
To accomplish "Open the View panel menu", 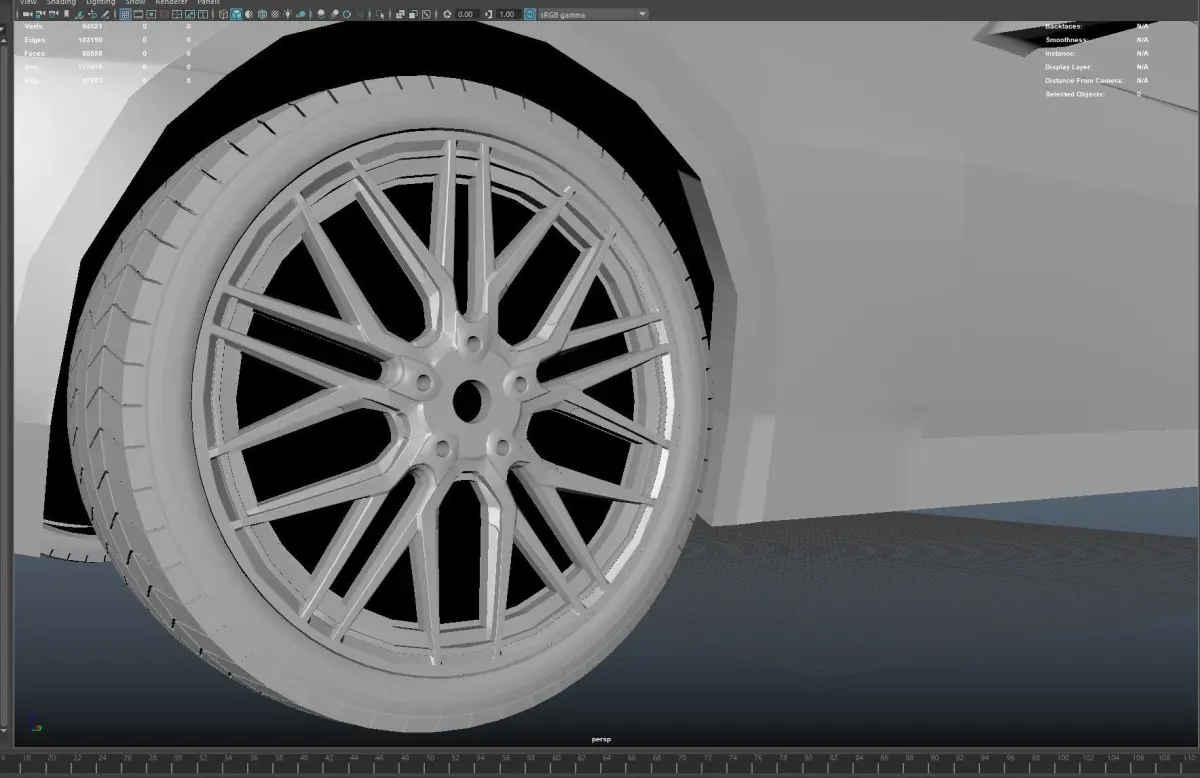I will pyautogui.click(x=28, y=3).
